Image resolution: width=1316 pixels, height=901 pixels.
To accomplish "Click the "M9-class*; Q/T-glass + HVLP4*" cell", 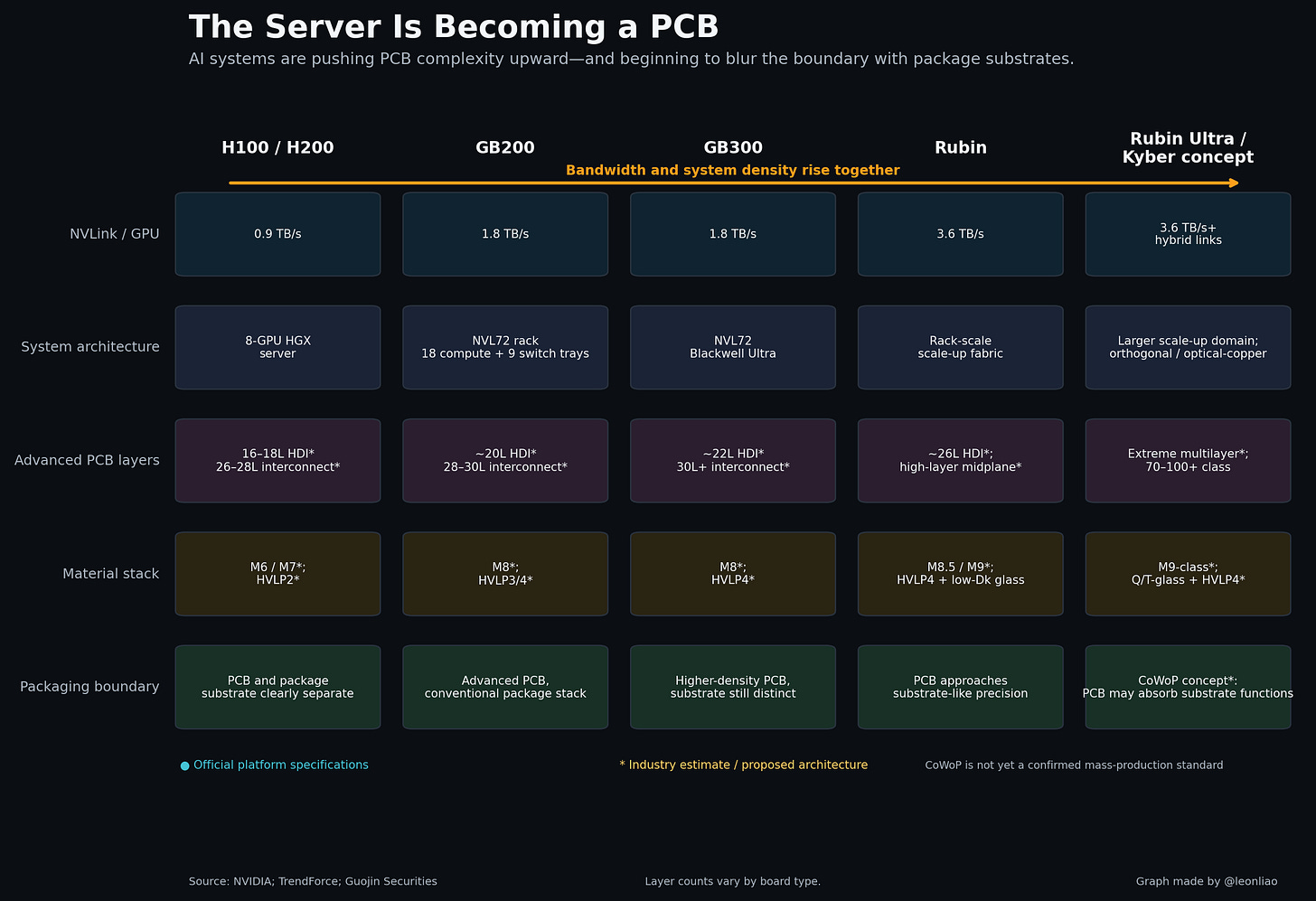I will point(1188,574).
